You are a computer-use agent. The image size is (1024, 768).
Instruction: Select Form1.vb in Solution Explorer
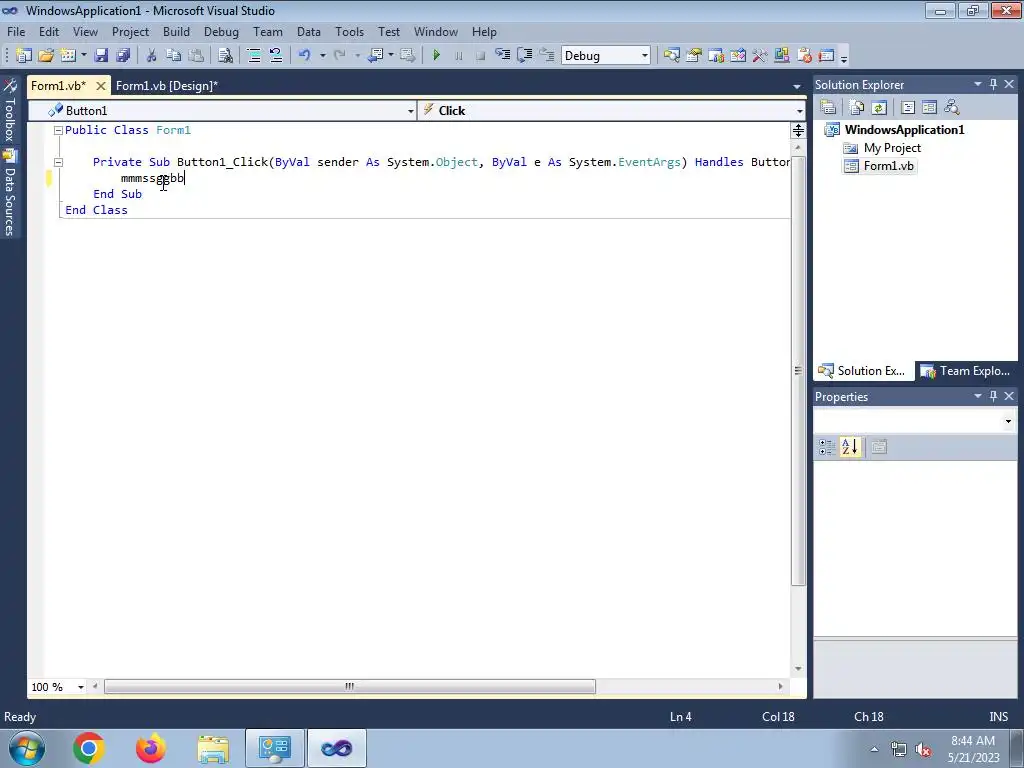[888, 166]
